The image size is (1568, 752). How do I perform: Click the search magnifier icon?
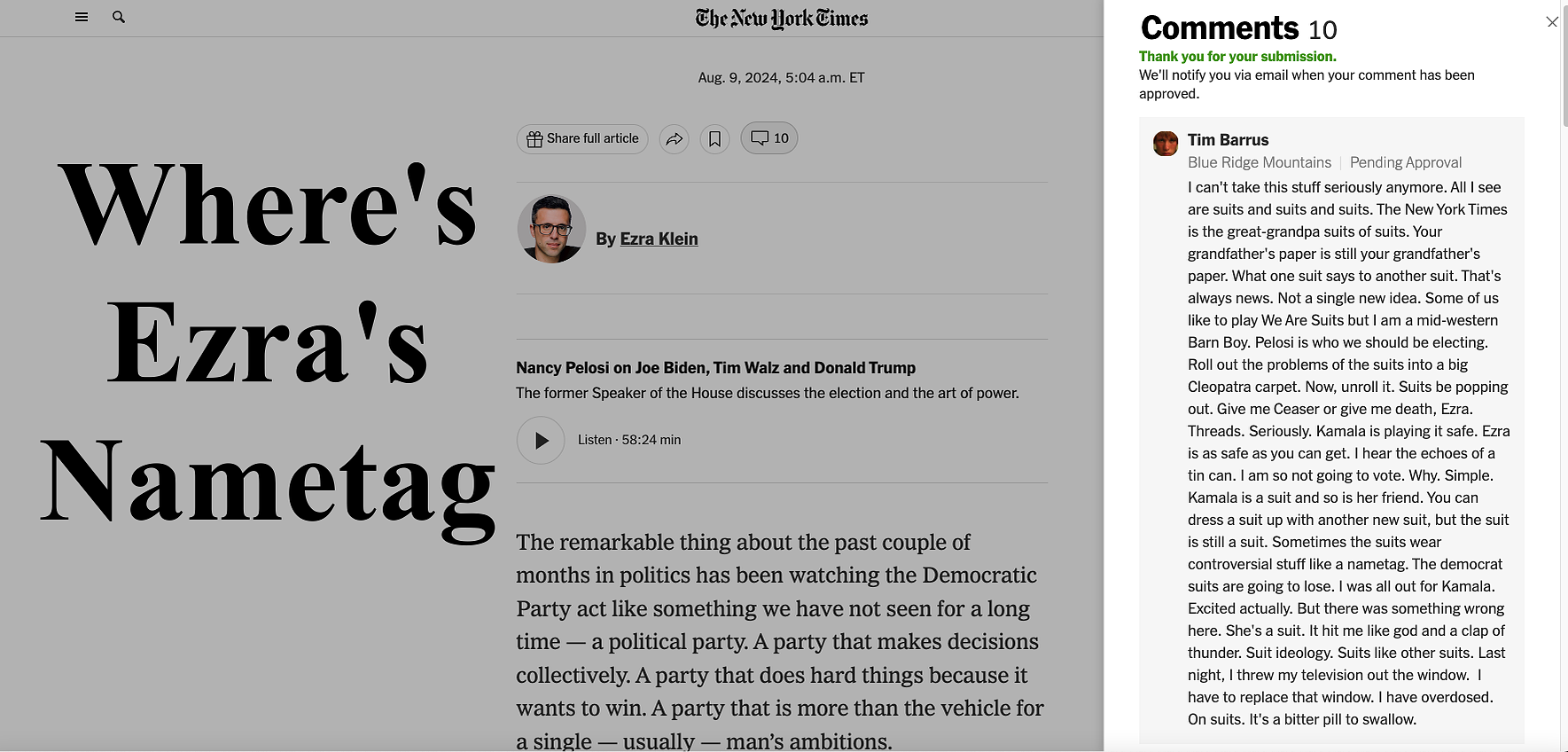point(119,17)
